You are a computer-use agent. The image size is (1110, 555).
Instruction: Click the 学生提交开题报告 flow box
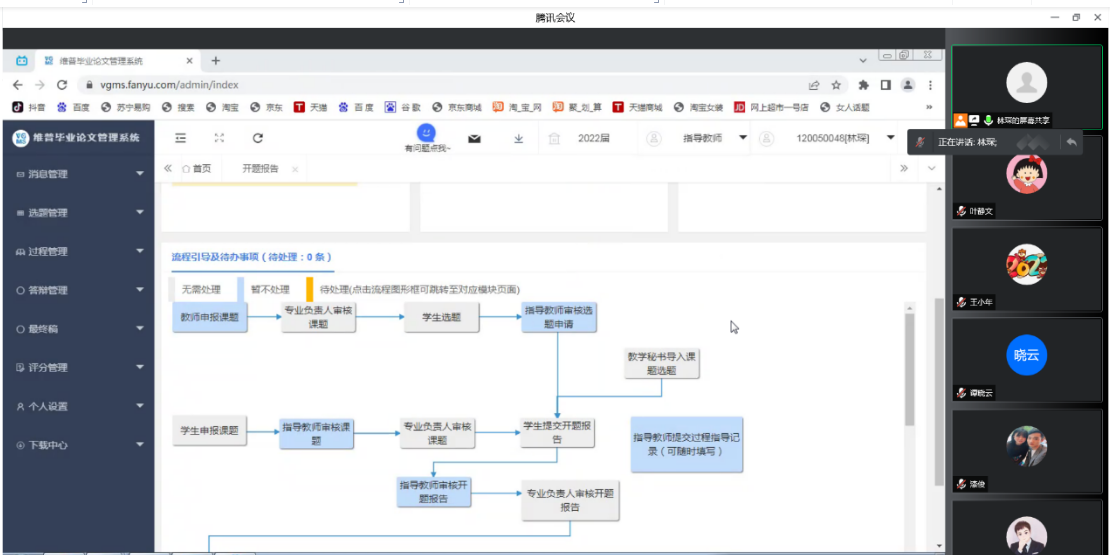tap(558, 432)
